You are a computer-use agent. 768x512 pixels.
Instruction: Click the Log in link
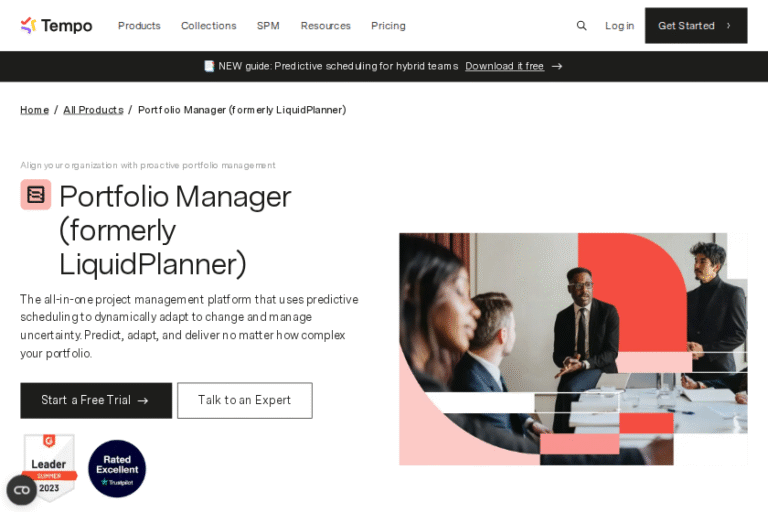619,26
